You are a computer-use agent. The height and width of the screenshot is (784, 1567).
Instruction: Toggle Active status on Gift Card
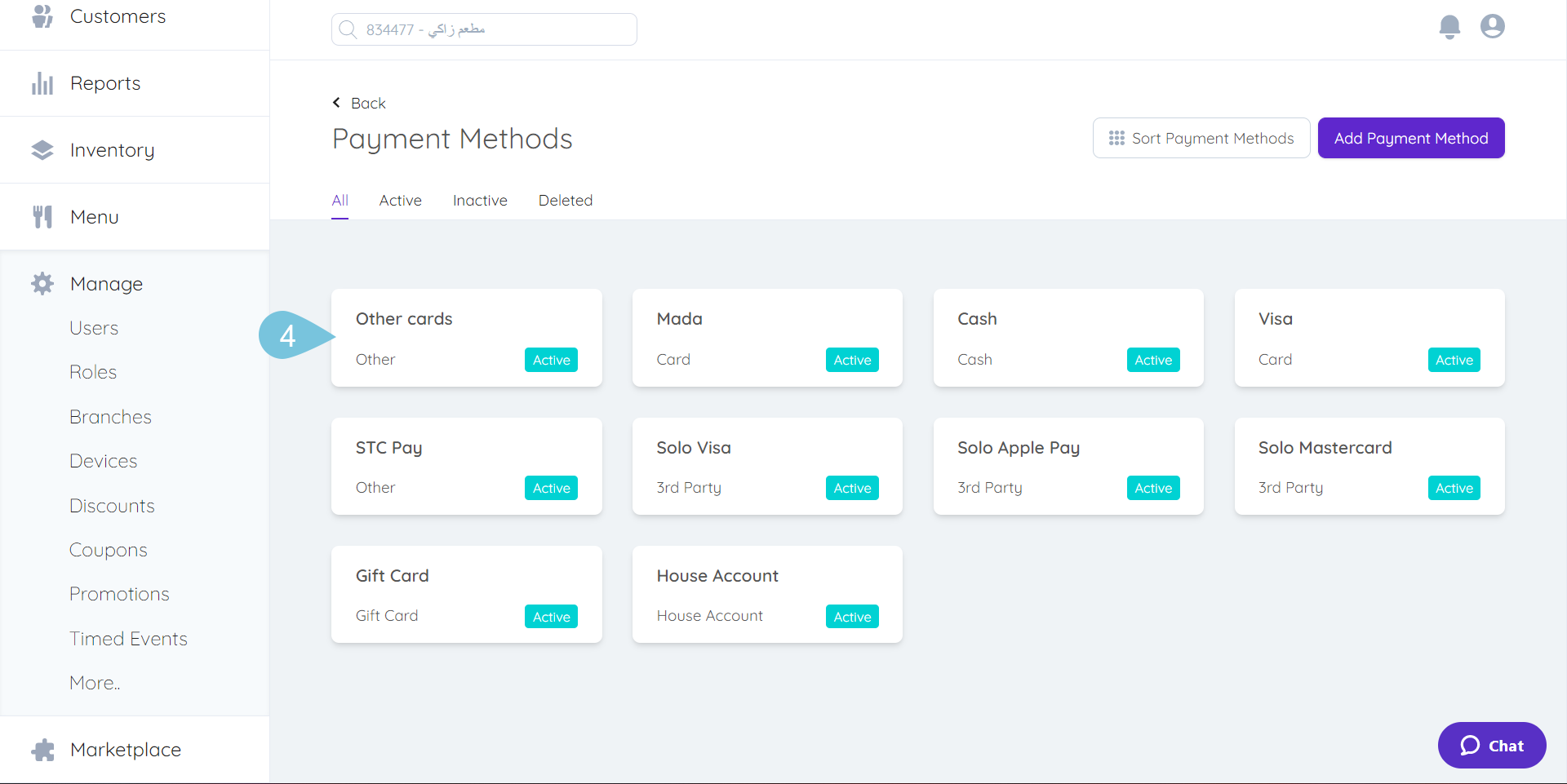coord(551,616)
